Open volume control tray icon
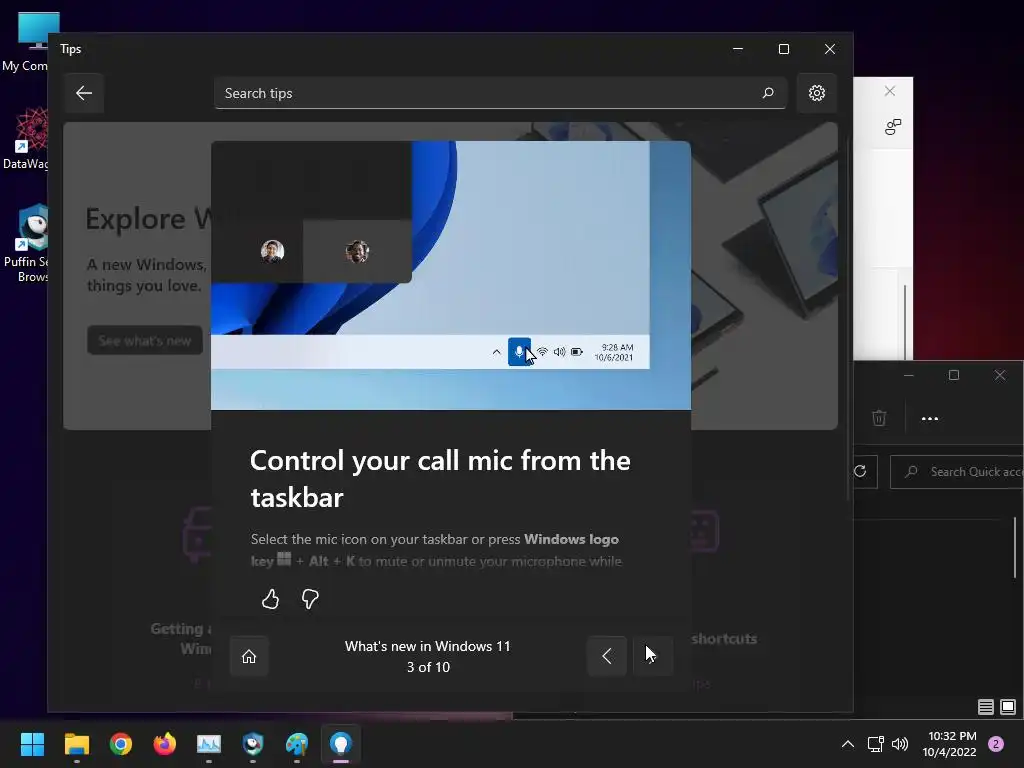 pos(900,744)
